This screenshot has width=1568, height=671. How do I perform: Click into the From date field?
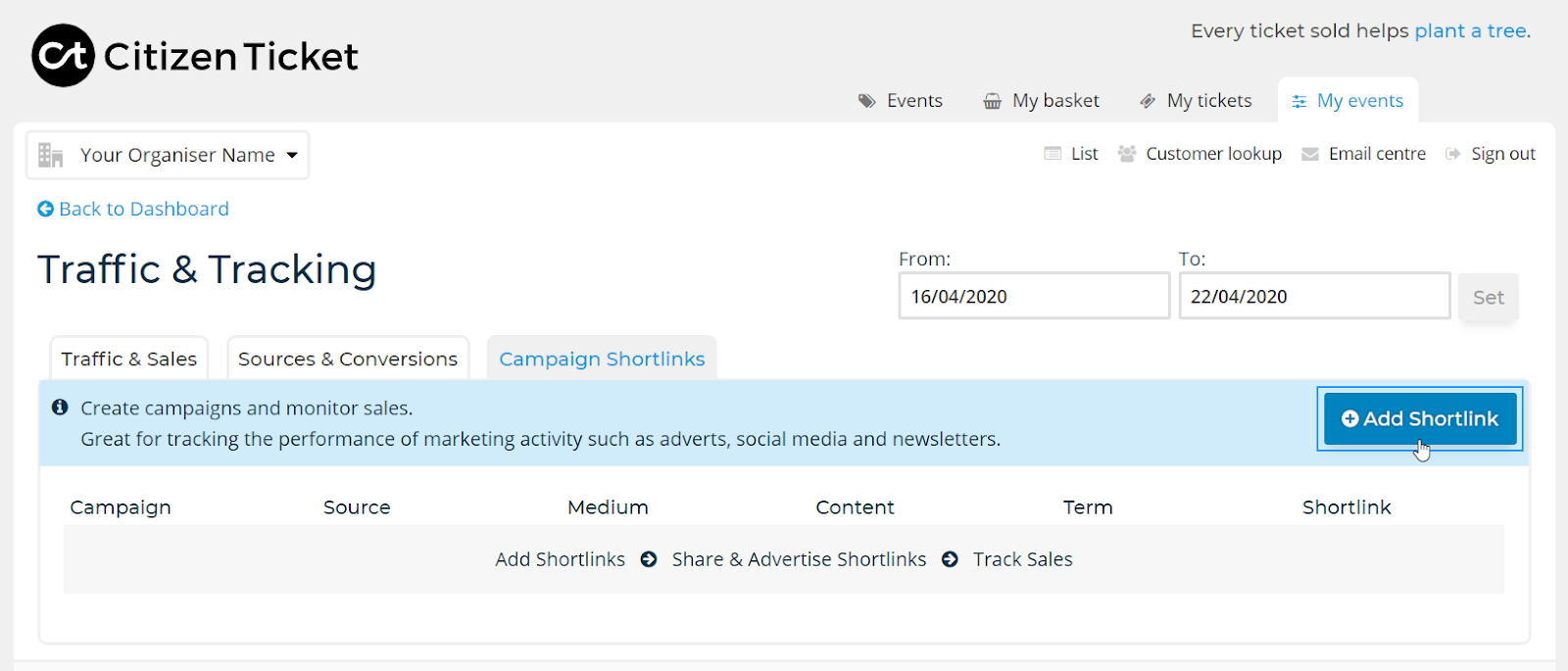[1034, 296]
